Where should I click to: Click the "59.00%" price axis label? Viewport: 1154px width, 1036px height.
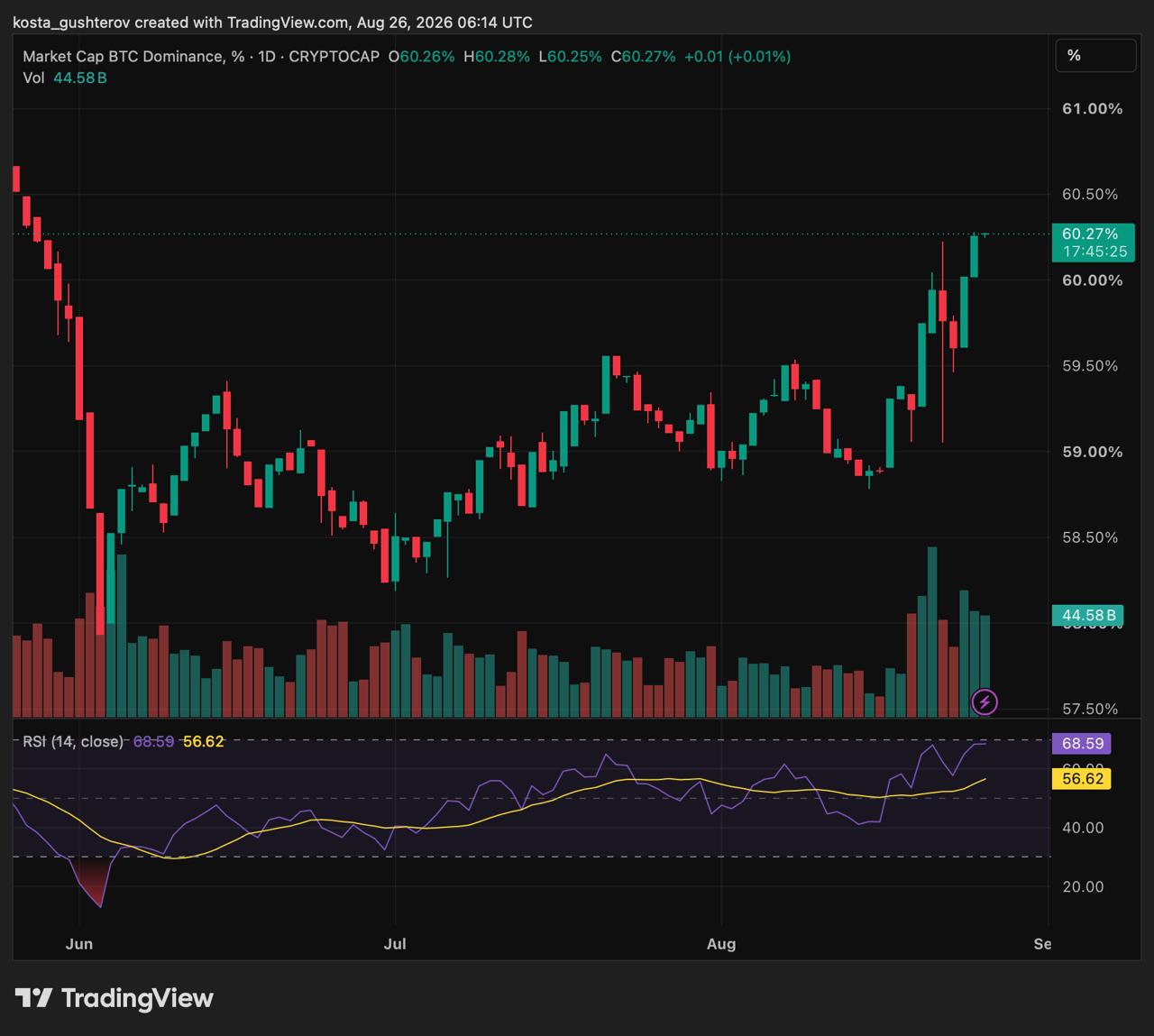[1093, 451]
